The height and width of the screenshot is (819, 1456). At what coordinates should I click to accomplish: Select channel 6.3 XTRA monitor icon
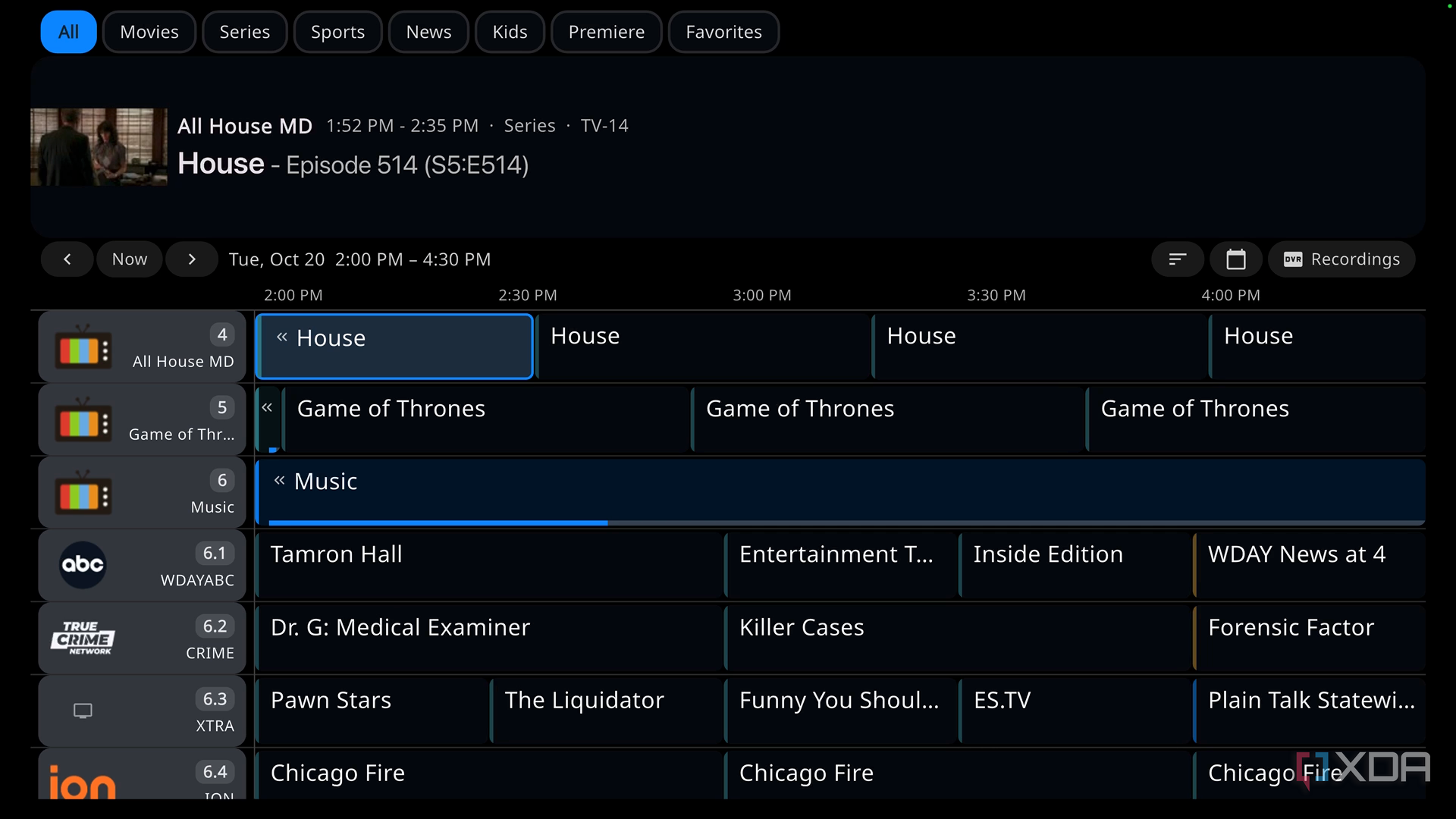pos(83,711)
